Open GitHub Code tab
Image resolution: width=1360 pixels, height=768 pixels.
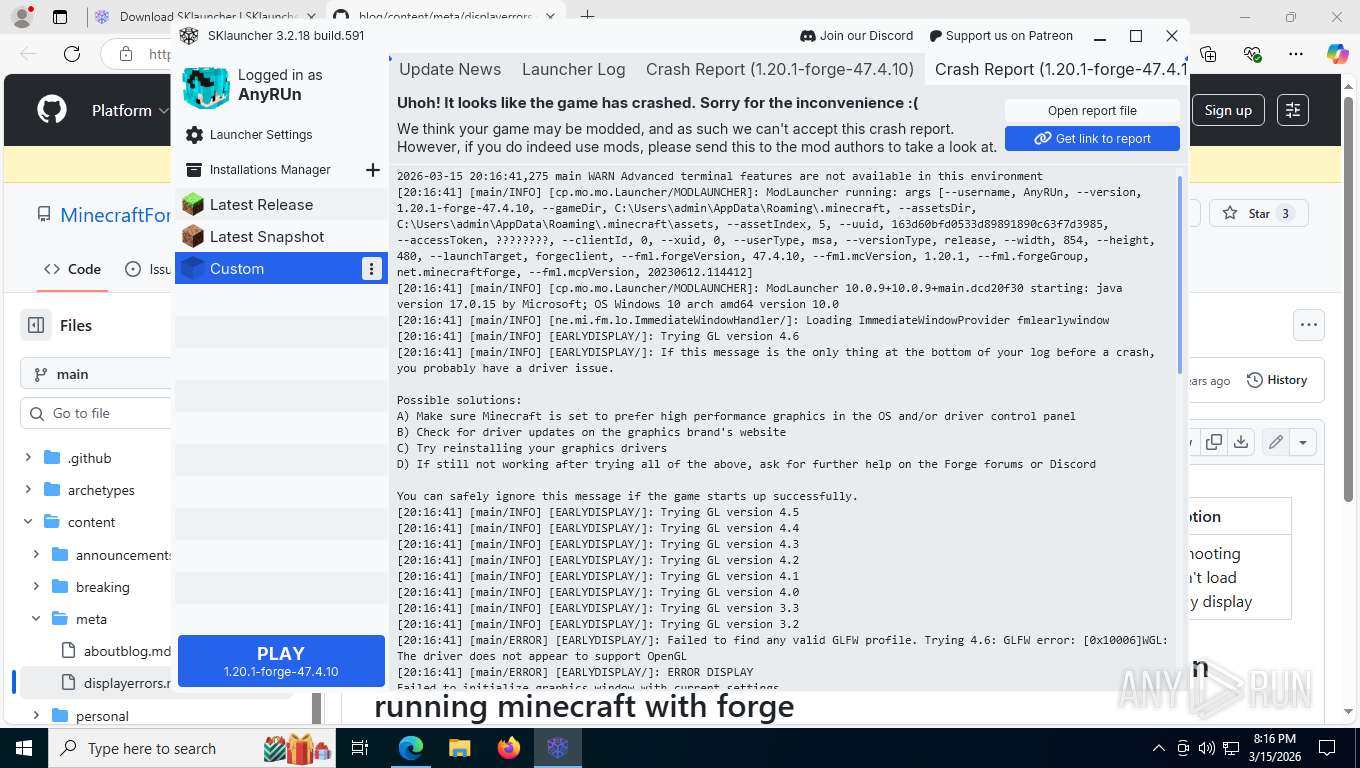pos(72,269)
